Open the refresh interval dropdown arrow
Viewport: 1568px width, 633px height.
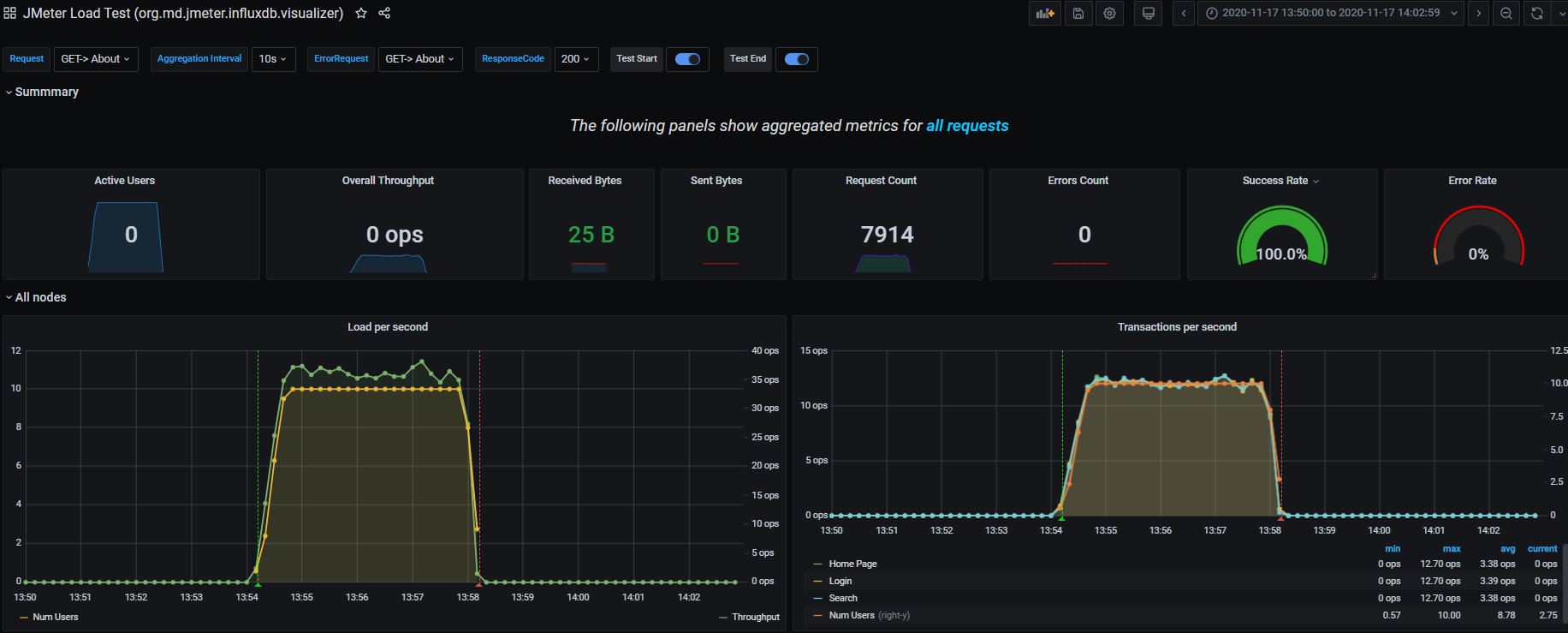click(1561, 14)
